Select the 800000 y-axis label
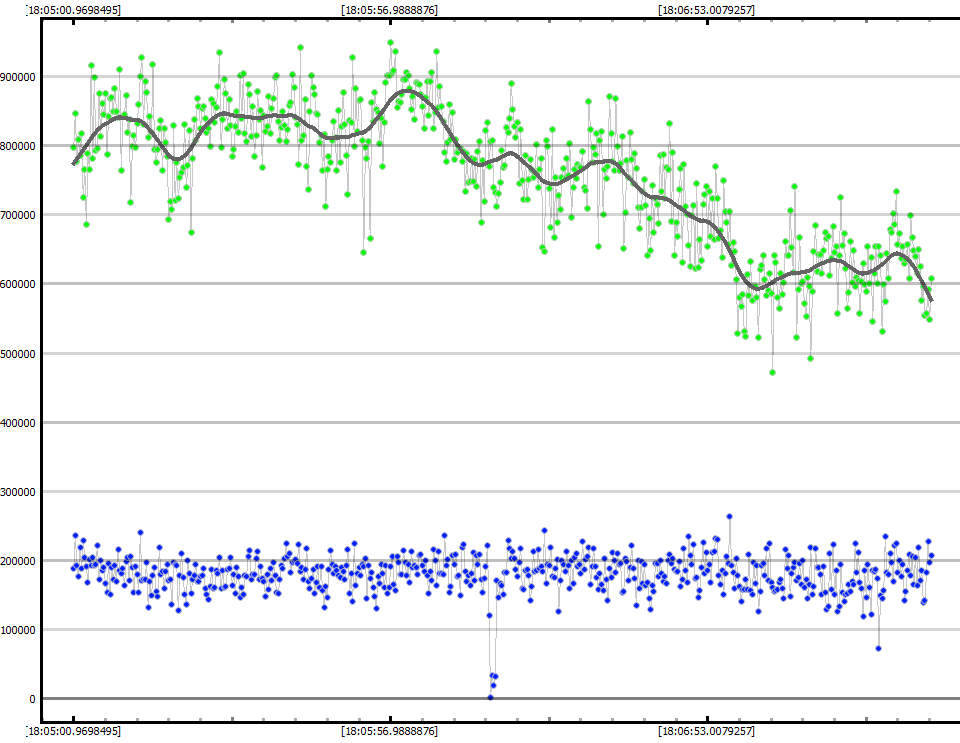 click(19, 146)
